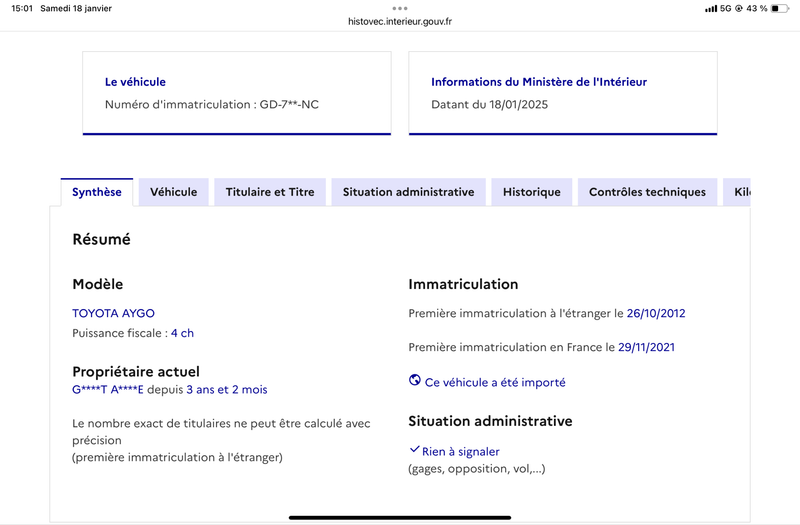Image resolution: width=800 pixels, height=525 pixels.
Task: Tap the histovec.interieur.gouv.fr address bar
Action: [400, 21]
